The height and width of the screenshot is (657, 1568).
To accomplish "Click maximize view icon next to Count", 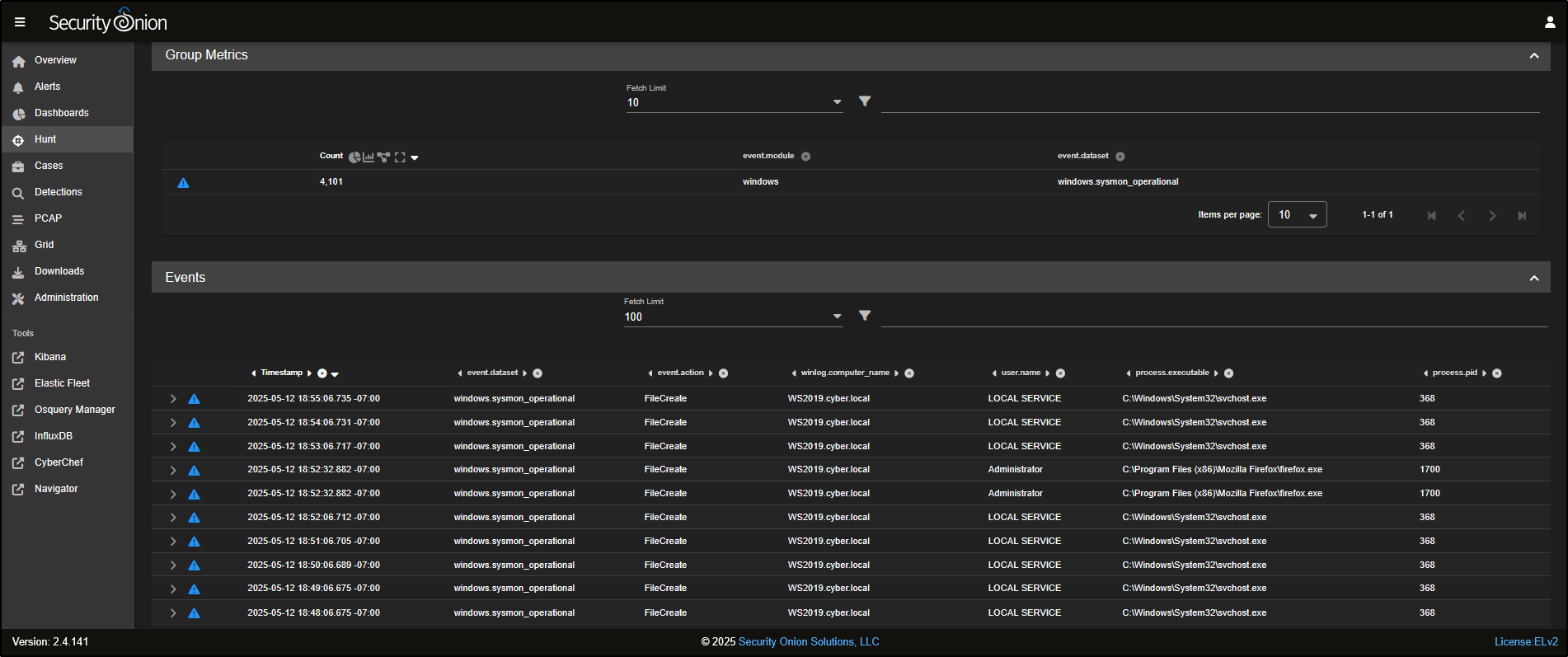I will [x=400, y=157].
